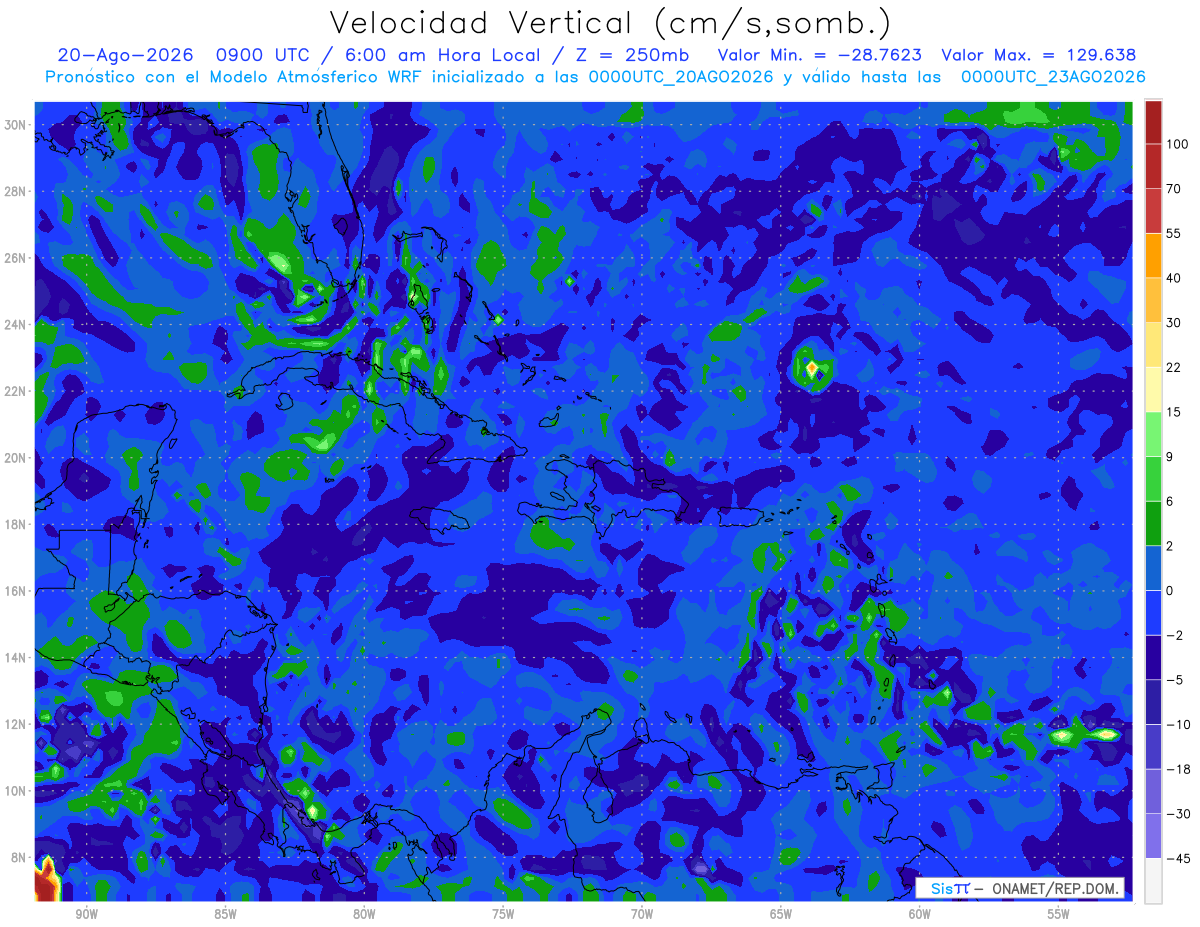Click colorbar label "100"
This screenshot has height=927, width=1200.
tap(1177, 144)
